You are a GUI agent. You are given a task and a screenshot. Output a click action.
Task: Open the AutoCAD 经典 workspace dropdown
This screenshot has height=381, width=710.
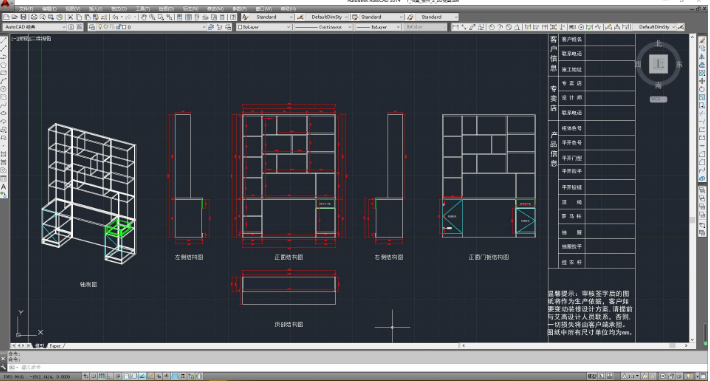(35, 27)
